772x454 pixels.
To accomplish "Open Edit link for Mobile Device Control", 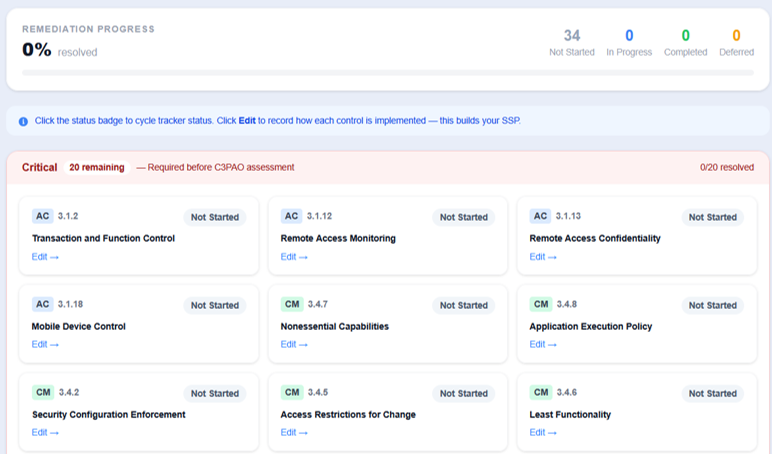I will tap(45, 344).
